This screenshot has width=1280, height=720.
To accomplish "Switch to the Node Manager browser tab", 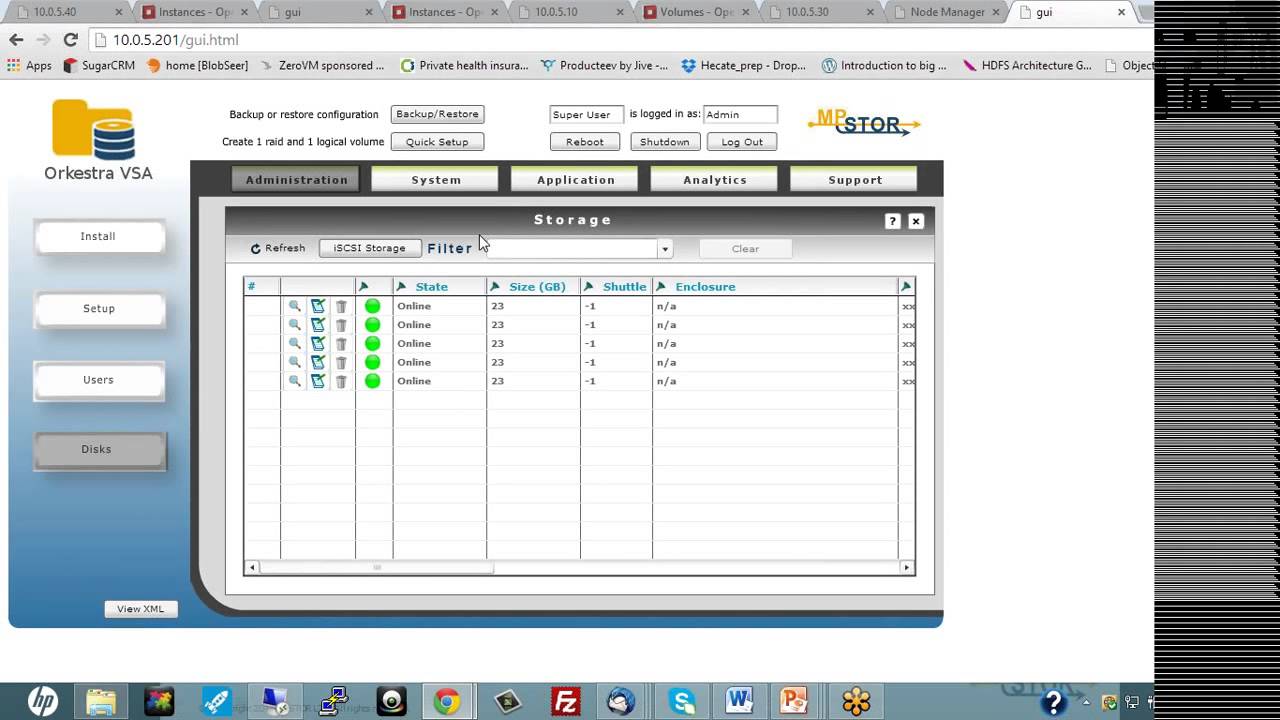I will click(x=945, y=12).
